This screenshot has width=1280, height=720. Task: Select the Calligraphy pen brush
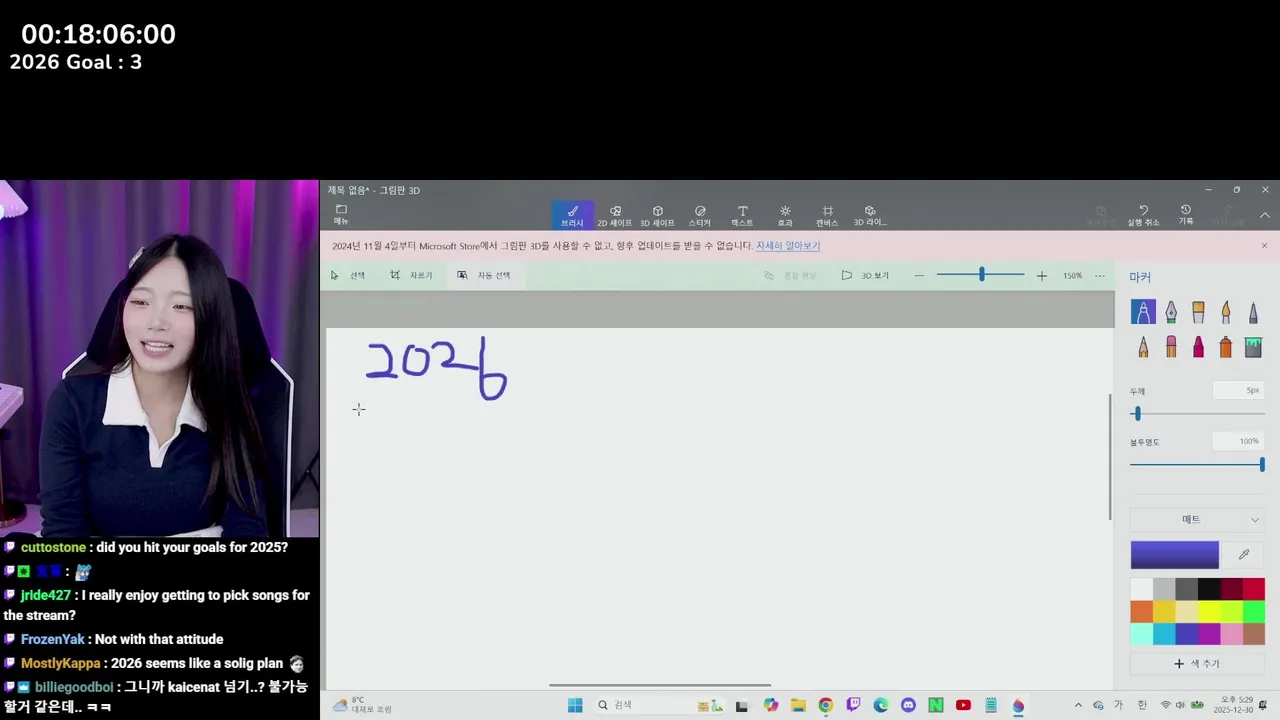[1171, 312]
